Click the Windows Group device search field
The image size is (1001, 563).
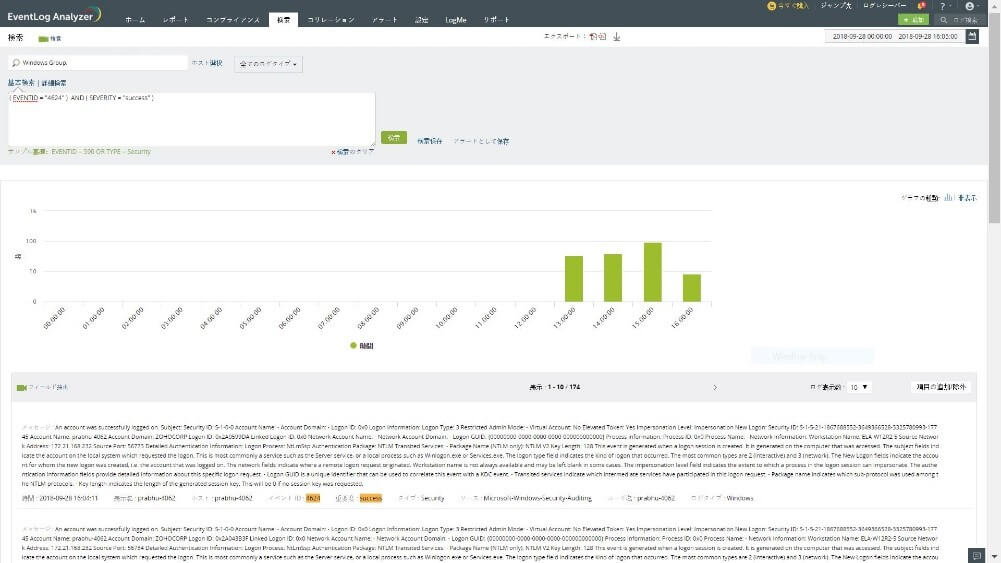coord(98,63)
